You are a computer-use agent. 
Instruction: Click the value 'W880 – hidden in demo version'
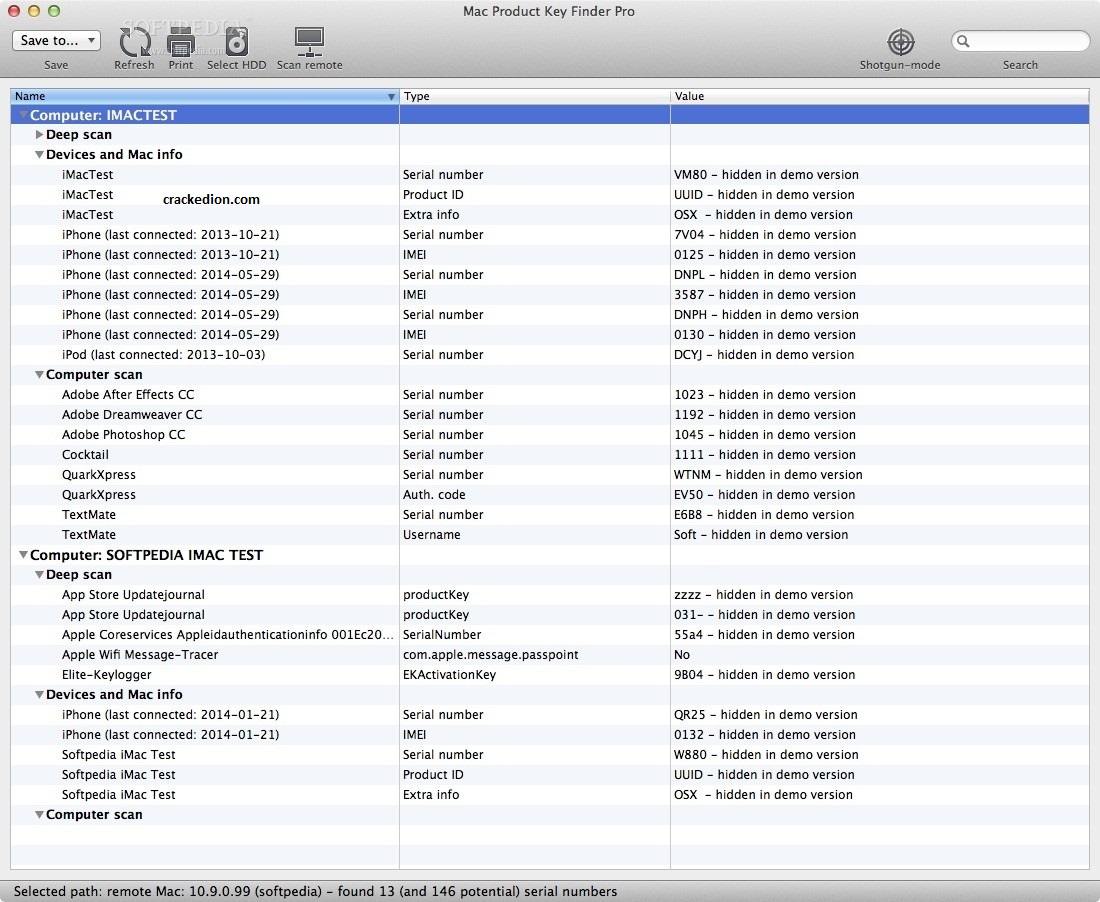pyautogui.click(x=766, y=755)
